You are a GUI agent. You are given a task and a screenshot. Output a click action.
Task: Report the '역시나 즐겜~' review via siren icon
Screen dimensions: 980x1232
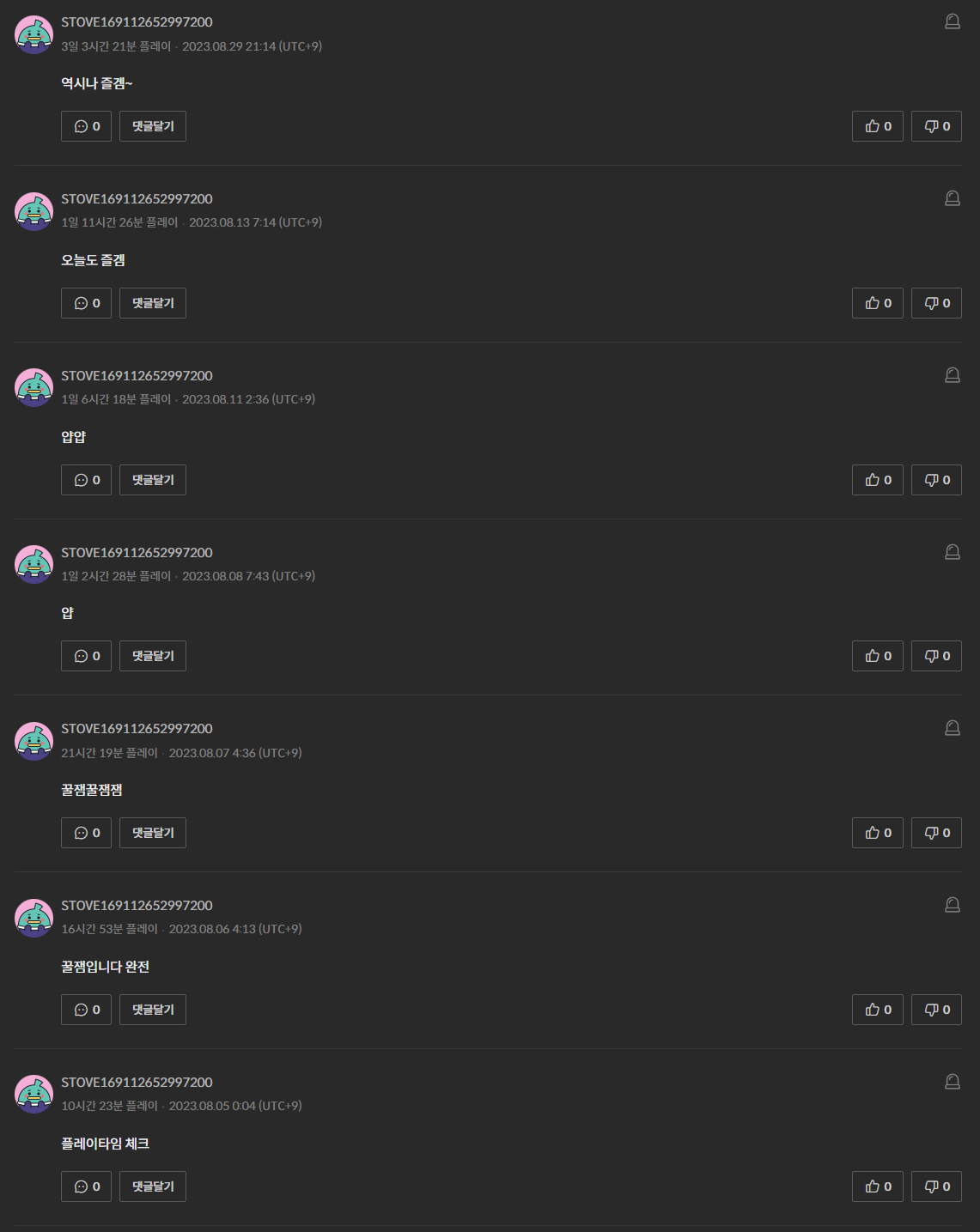953,21
